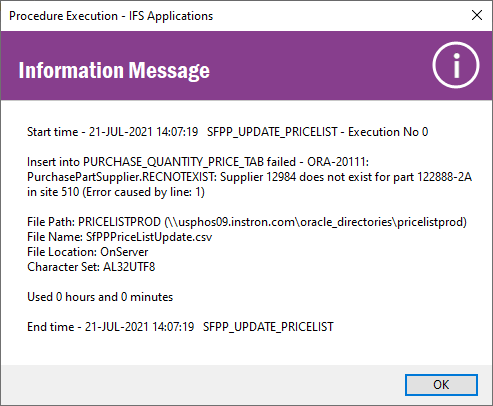The image size is (493, 406).
Task: Click the Supplier 12984 error text
Action: [x=258, y=177]
